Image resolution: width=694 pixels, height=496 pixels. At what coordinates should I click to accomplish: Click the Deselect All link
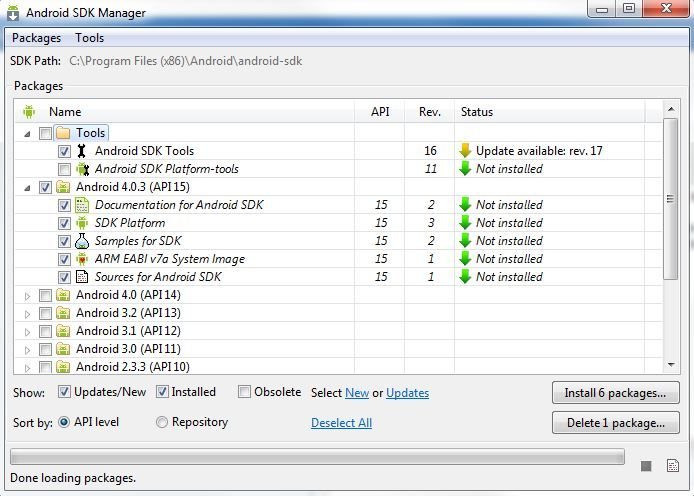pyautogui.click(x=341, y=423)
